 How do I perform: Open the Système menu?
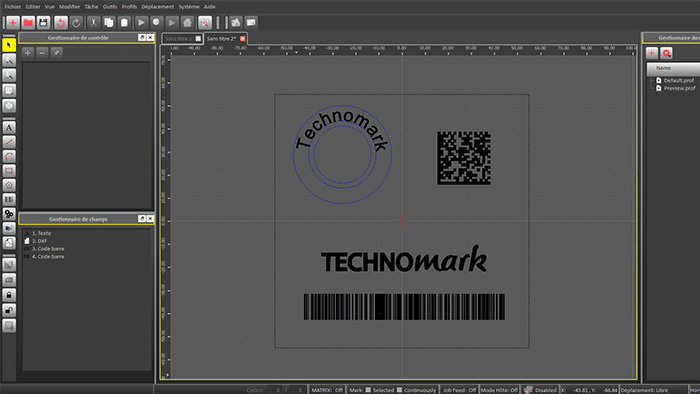(x=189, y=7)
